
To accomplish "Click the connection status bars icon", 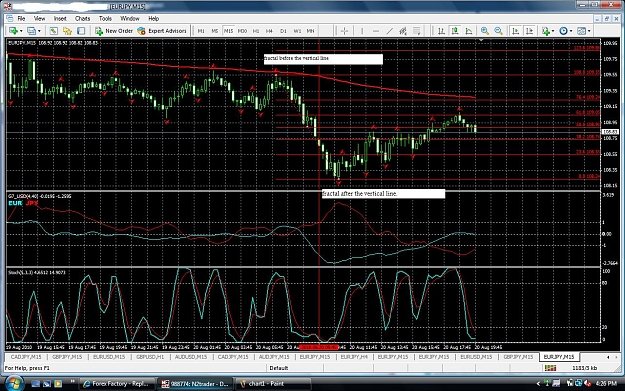I will [x=550, y=367].
